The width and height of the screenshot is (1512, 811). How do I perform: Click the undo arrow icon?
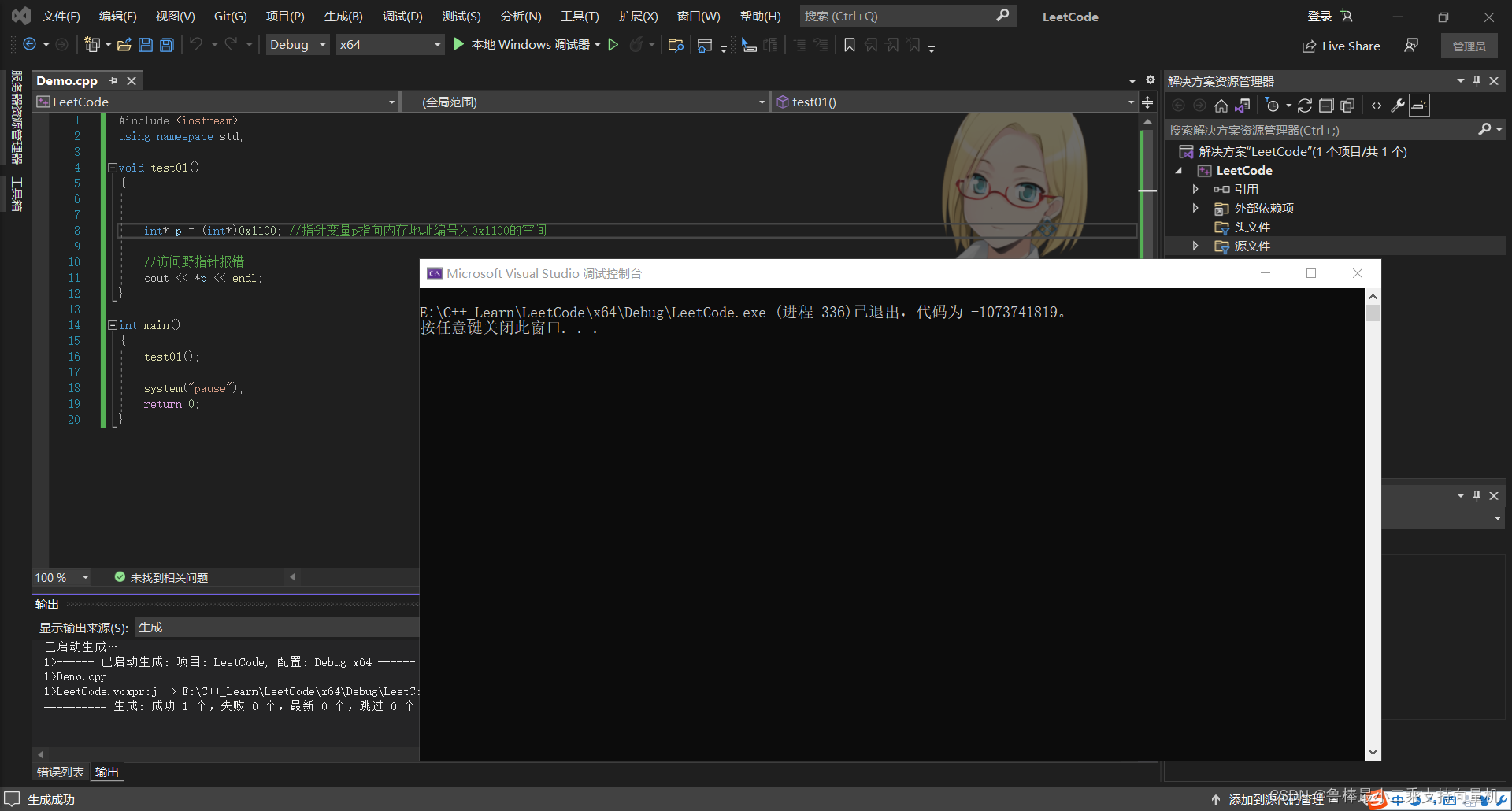(196, 45)
